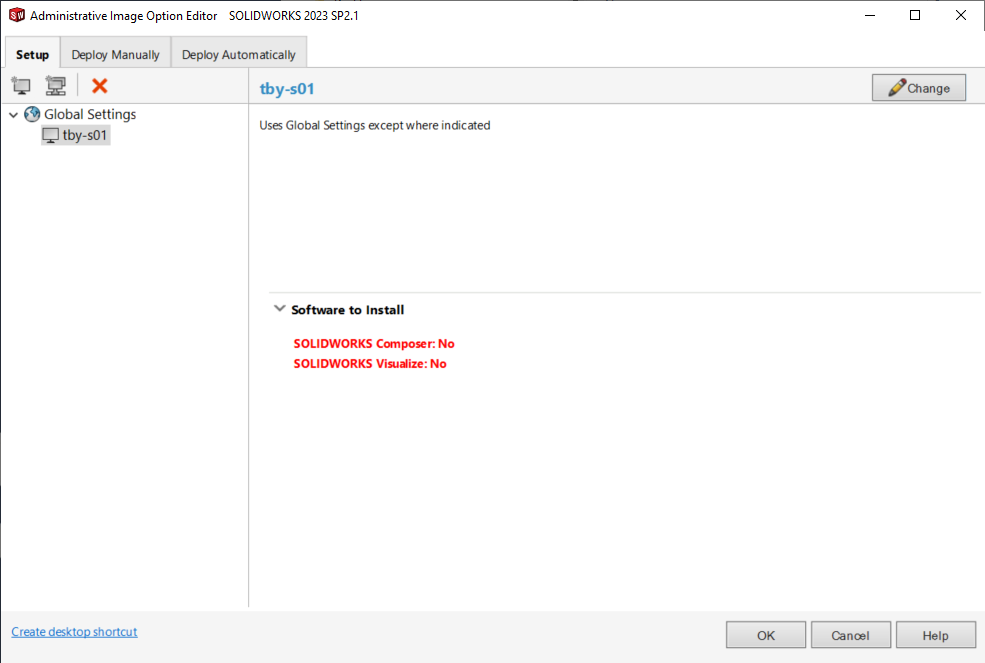
Task: Maximize the Option Editor window
Action: [x=915, y=15]
